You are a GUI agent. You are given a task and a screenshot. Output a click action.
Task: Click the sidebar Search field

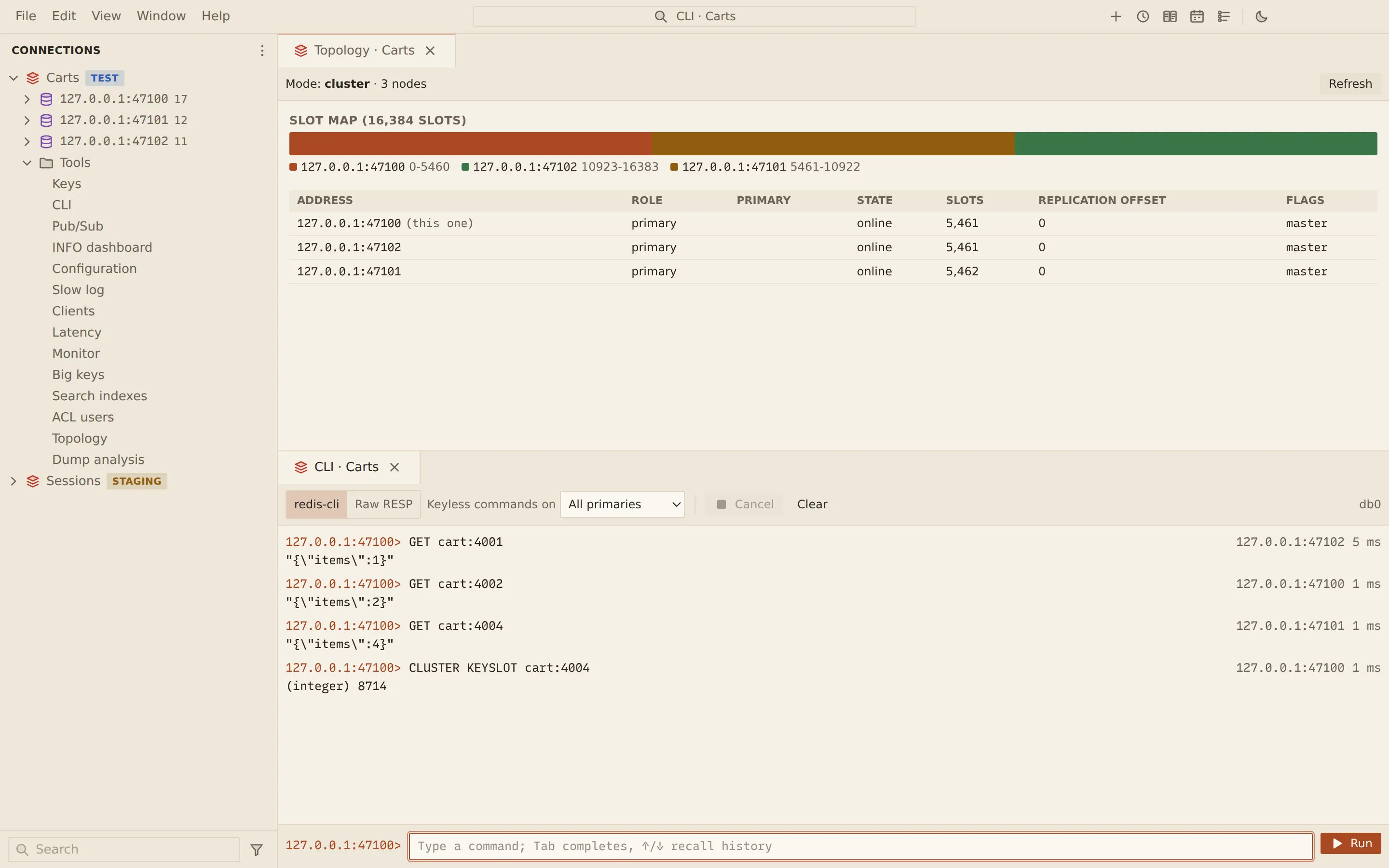coord(124,850)
